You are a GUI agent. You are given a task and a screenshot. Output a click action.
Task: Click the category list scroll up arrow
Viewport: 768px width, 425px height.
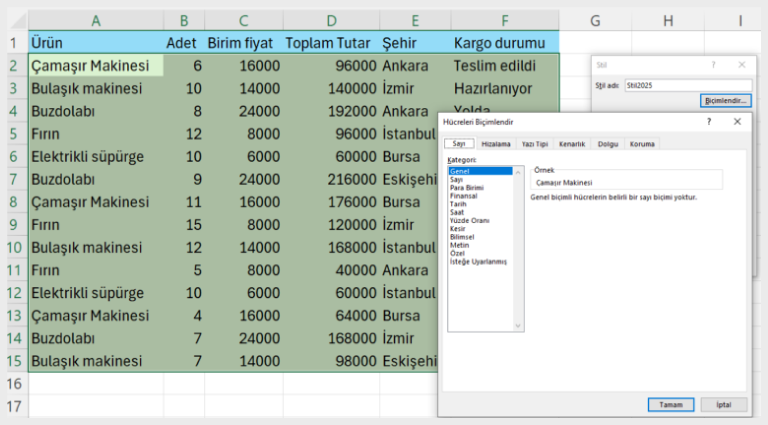click(518, 172)
